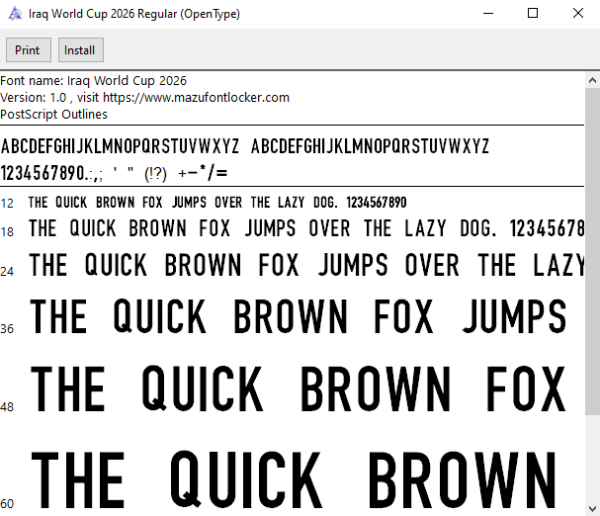Click the PostScript Outlines text
The width and height of the screenshot is (600, 516).
pos(54,114)
